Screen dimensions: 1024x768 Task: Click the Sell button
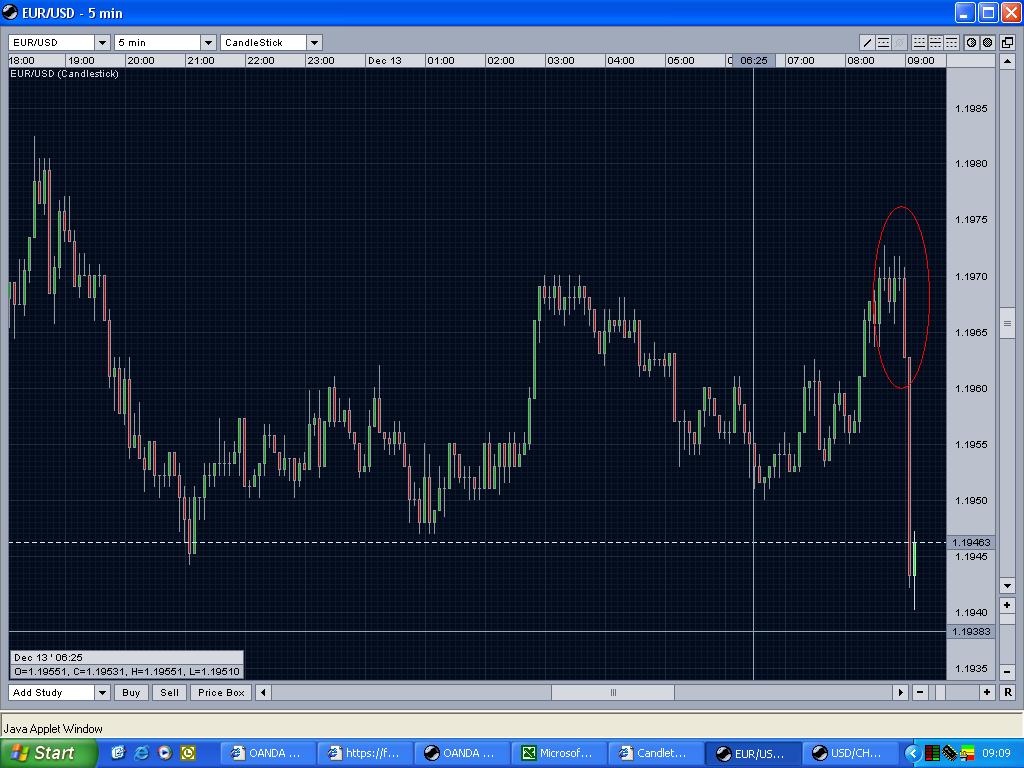pyautogui.click(x=170, y=692)
